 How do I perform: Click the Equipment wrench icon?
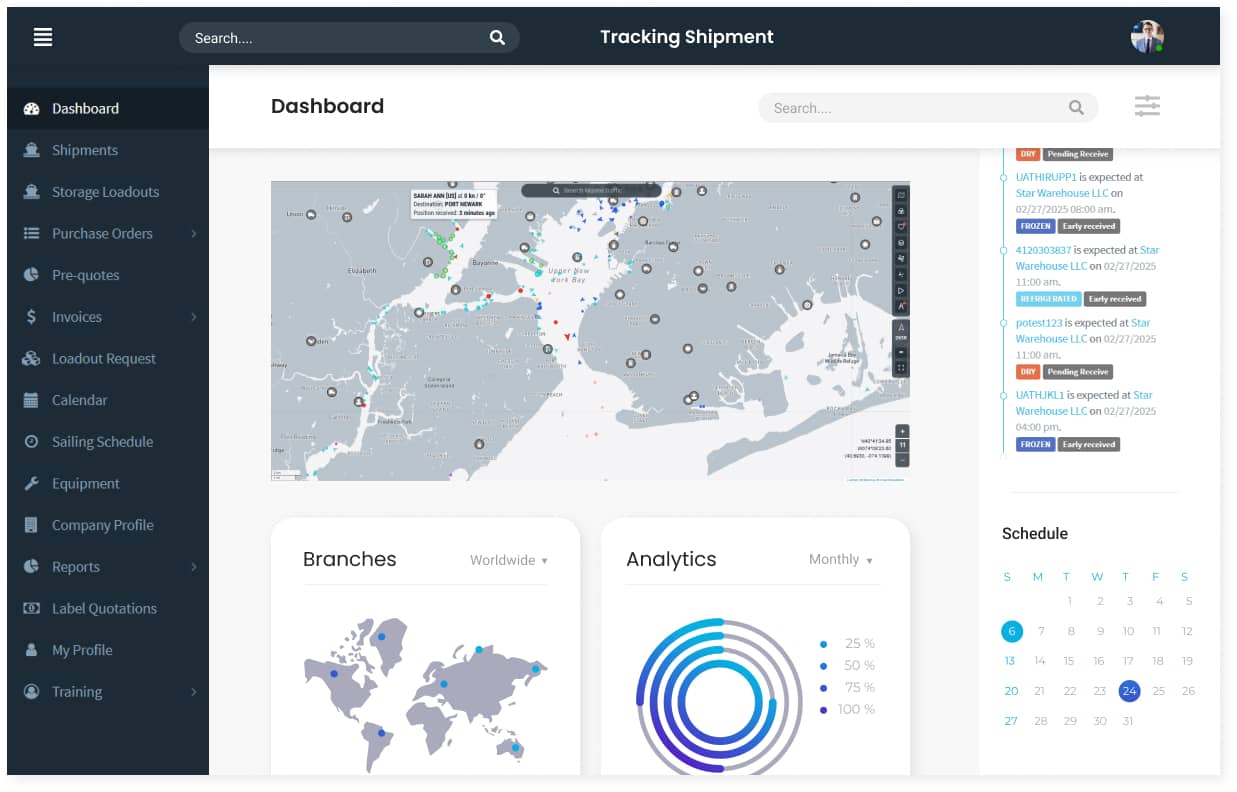tap(31, 483)
